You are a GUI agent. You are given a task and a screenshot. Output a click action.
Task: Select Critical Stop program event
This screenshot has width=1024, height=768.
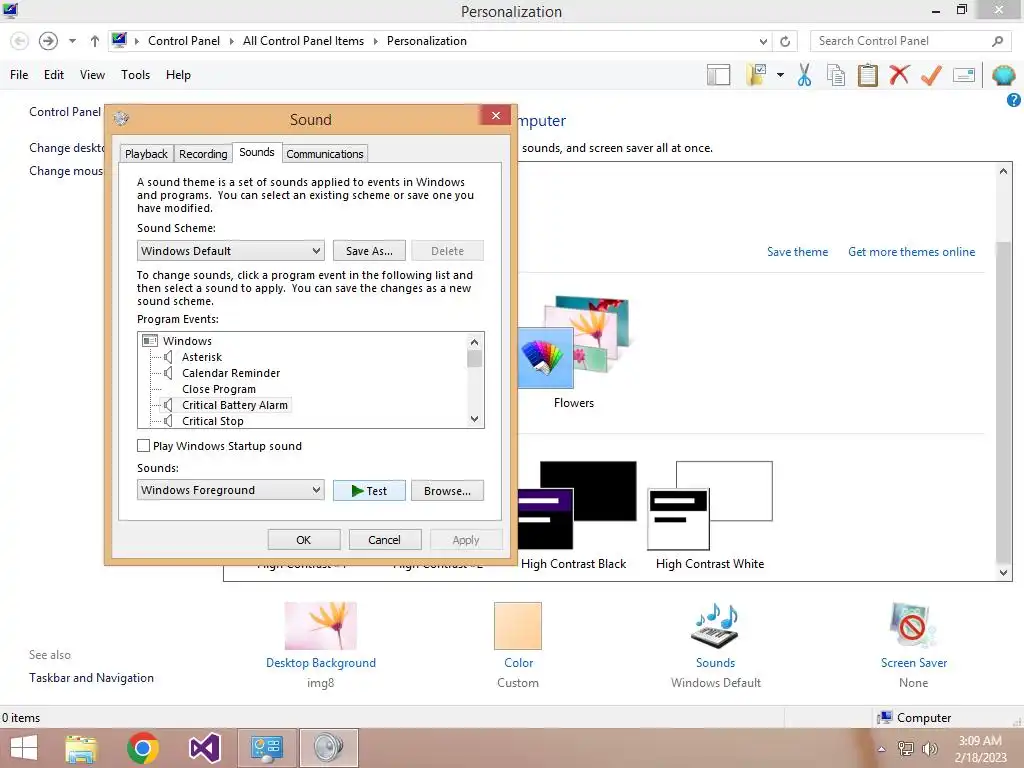[x=213, y=421]
